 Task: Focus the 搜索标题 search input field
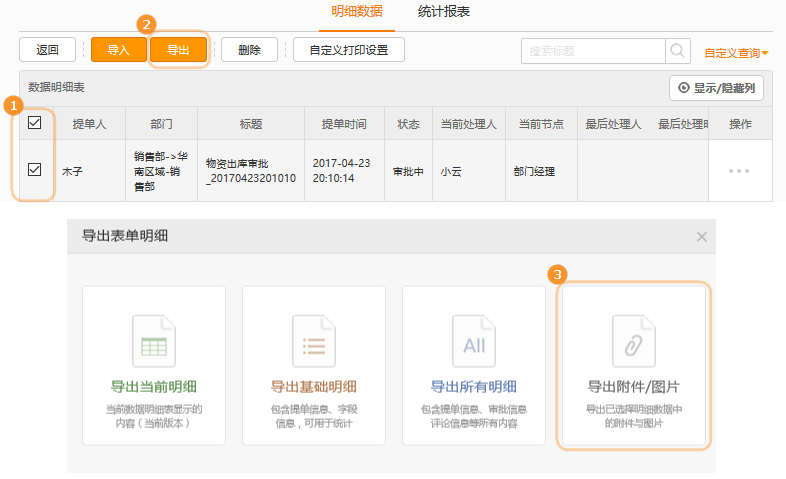592,51
